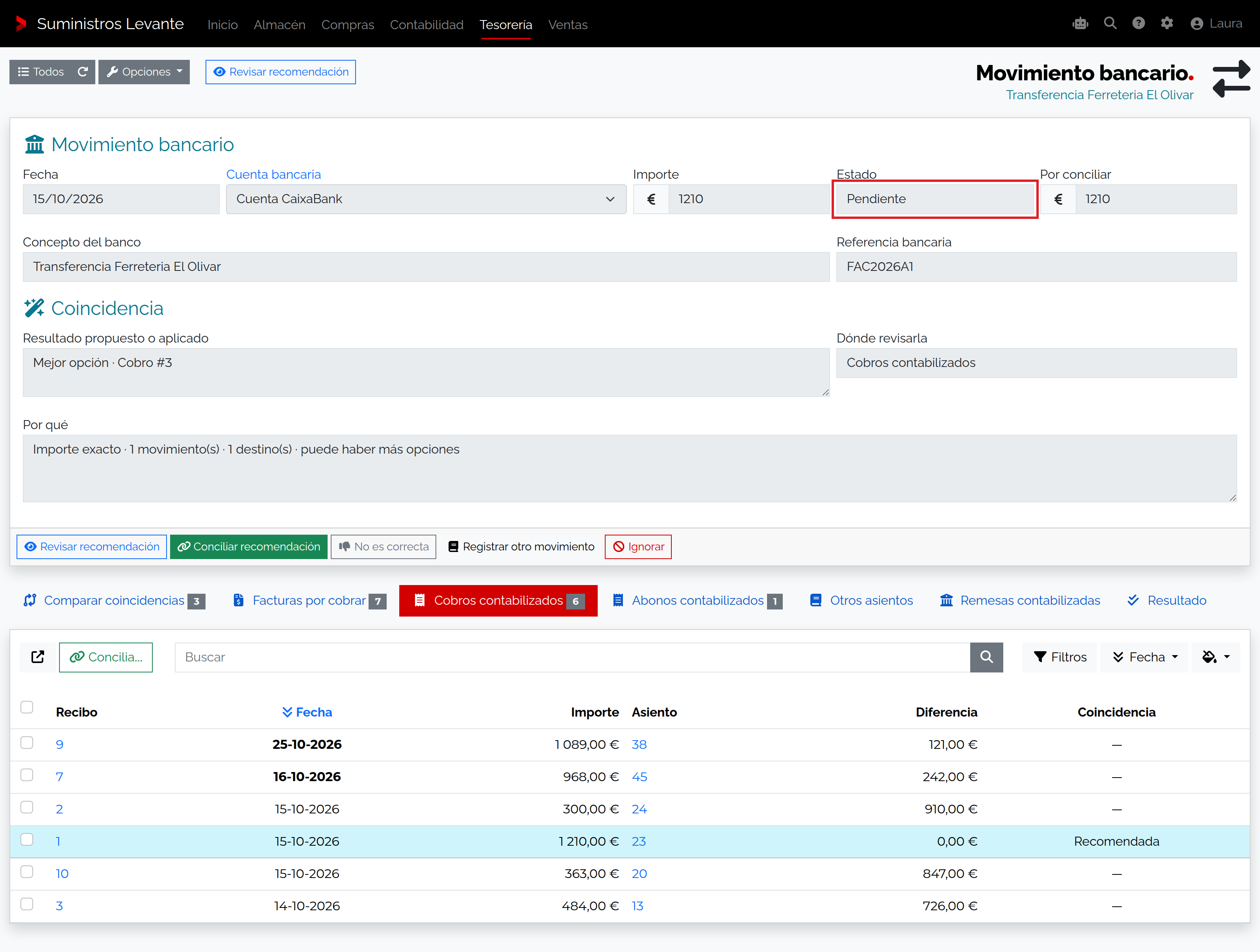Click the red Ignorar button
Image resolution: width=1260 pixels, height=952 pixels.
click(x=638, y=547)
